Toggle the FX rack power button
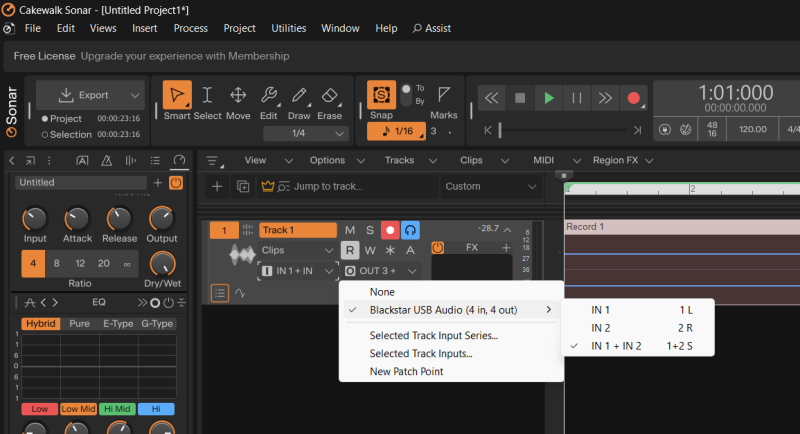Screen dimensions: 800x434 click(x=437, y=248)
